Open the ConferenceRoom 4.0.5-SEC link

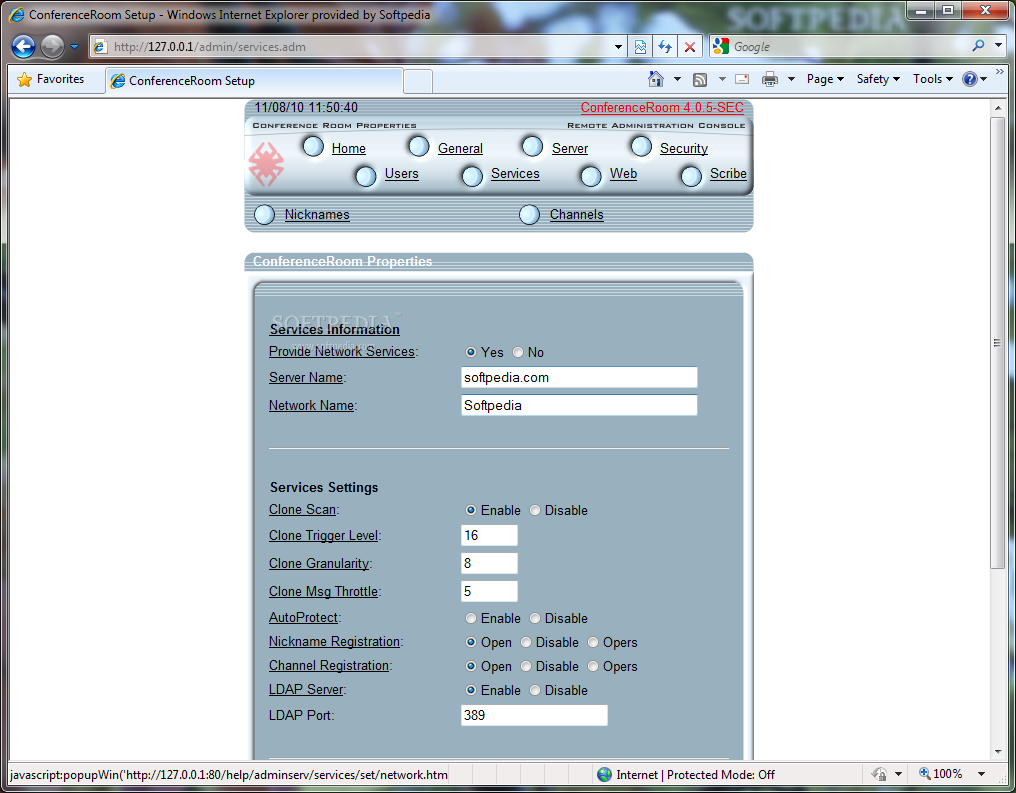tap(662, 108)
